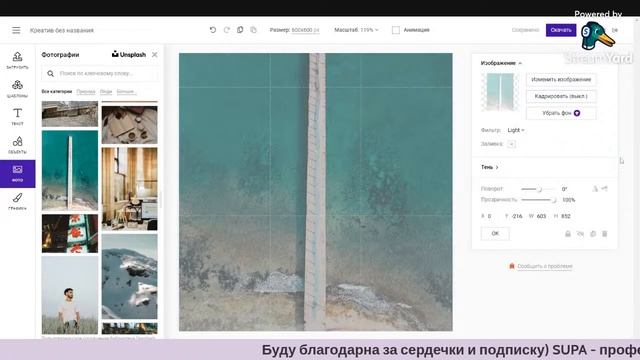Click the rotation degree value 0°
Image resolution: width=640 pixels, height=360 pixels.
(x=564, y=189)
